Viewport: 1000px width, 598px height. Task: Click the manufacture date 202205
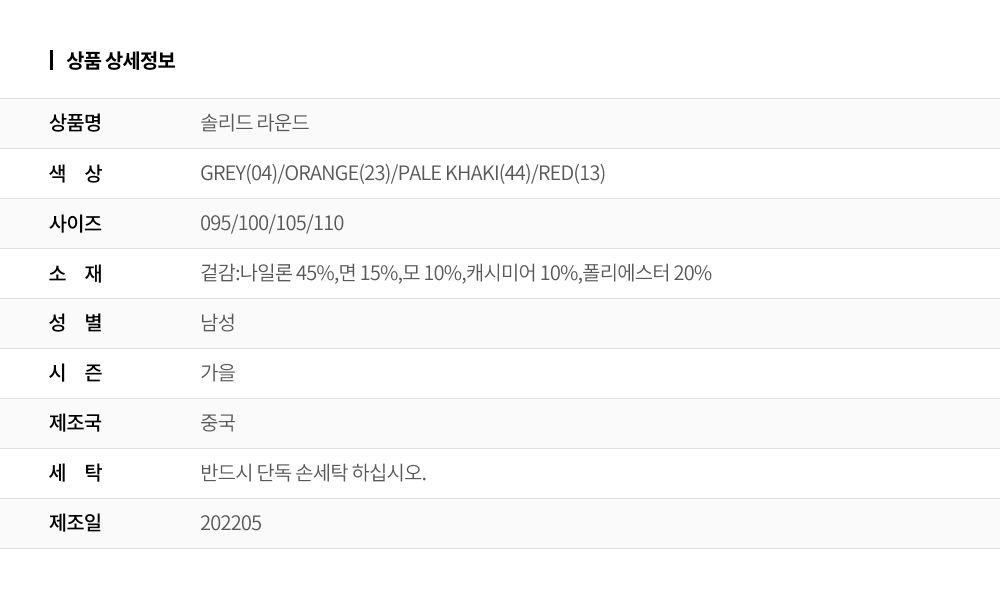(231, 523)
